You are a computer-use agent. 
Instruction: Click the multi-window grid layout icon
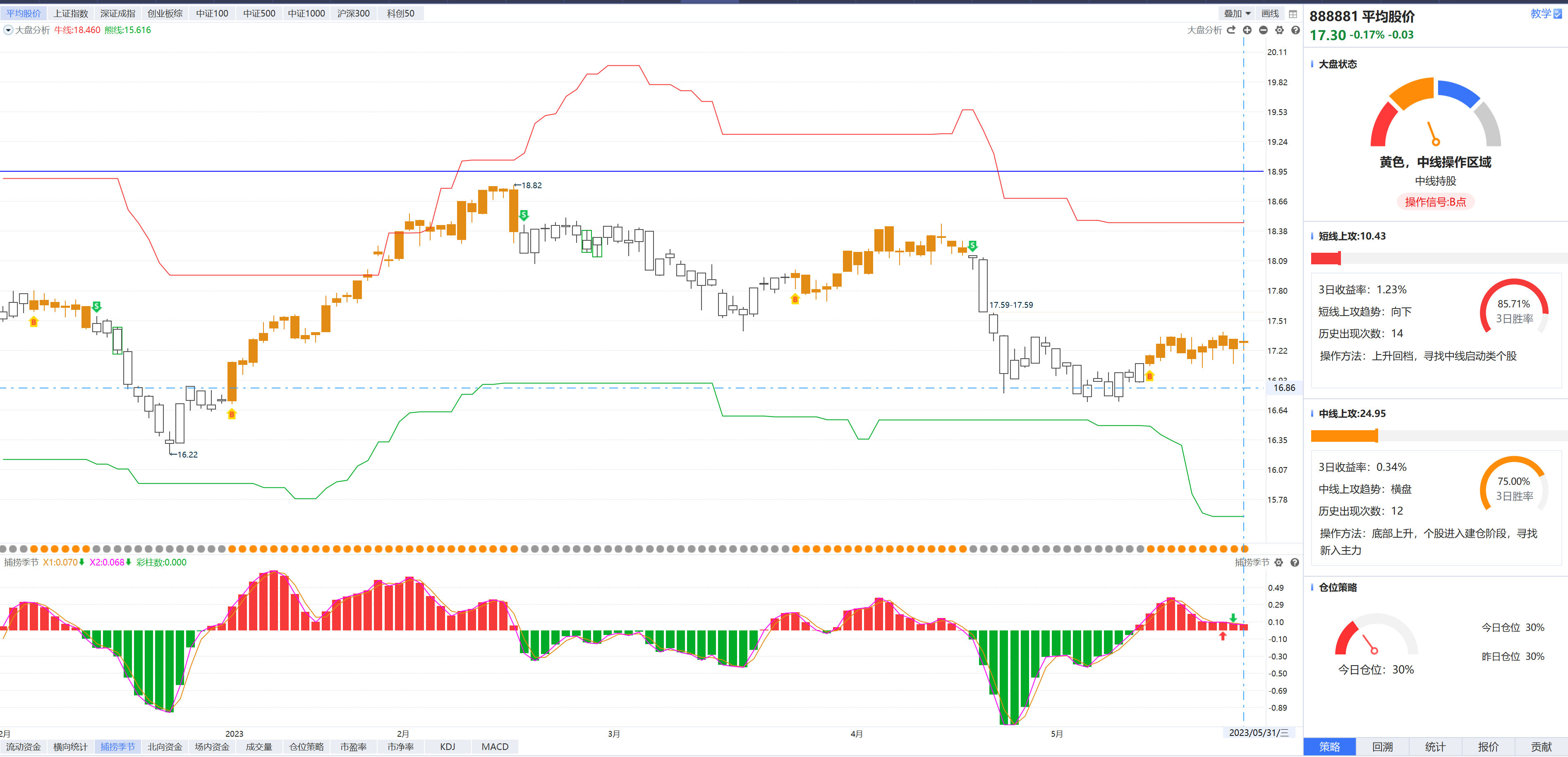pos(1293,14)
